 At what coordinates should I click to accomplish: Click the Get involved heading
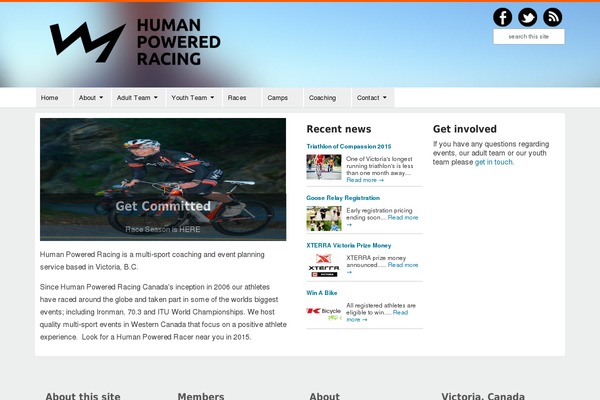[x=465, y=129]
